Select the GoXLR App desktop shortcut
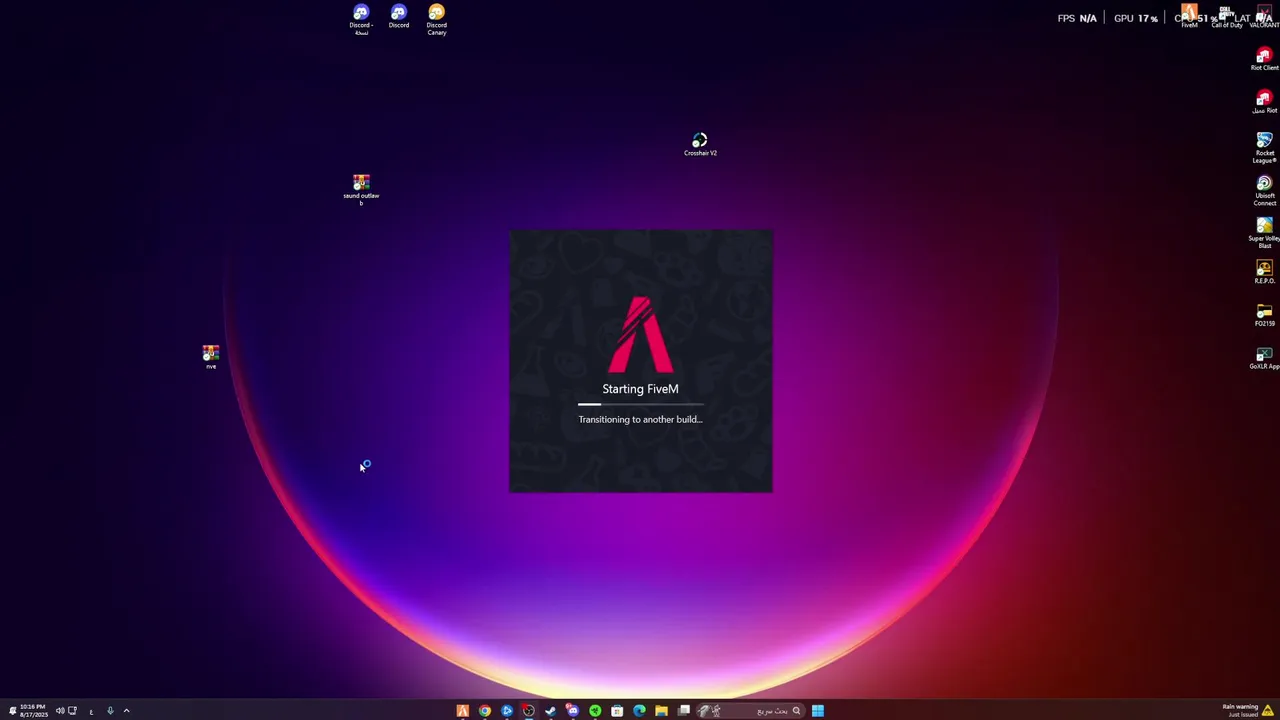 [1264, 358]
